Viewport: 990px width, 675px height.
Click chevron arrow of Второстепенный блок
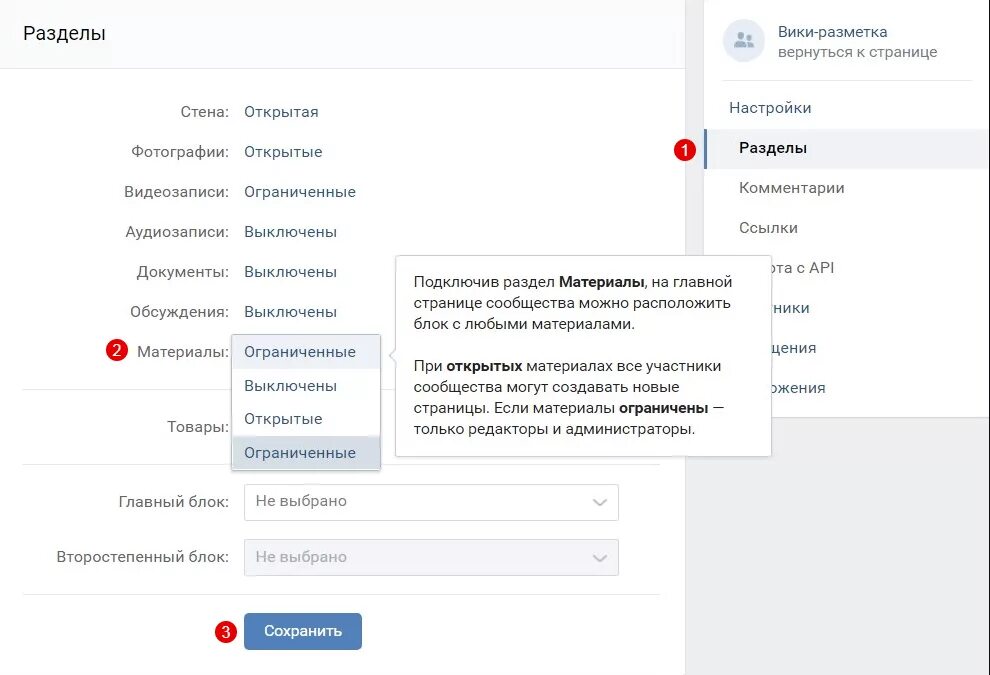[600, 558]
